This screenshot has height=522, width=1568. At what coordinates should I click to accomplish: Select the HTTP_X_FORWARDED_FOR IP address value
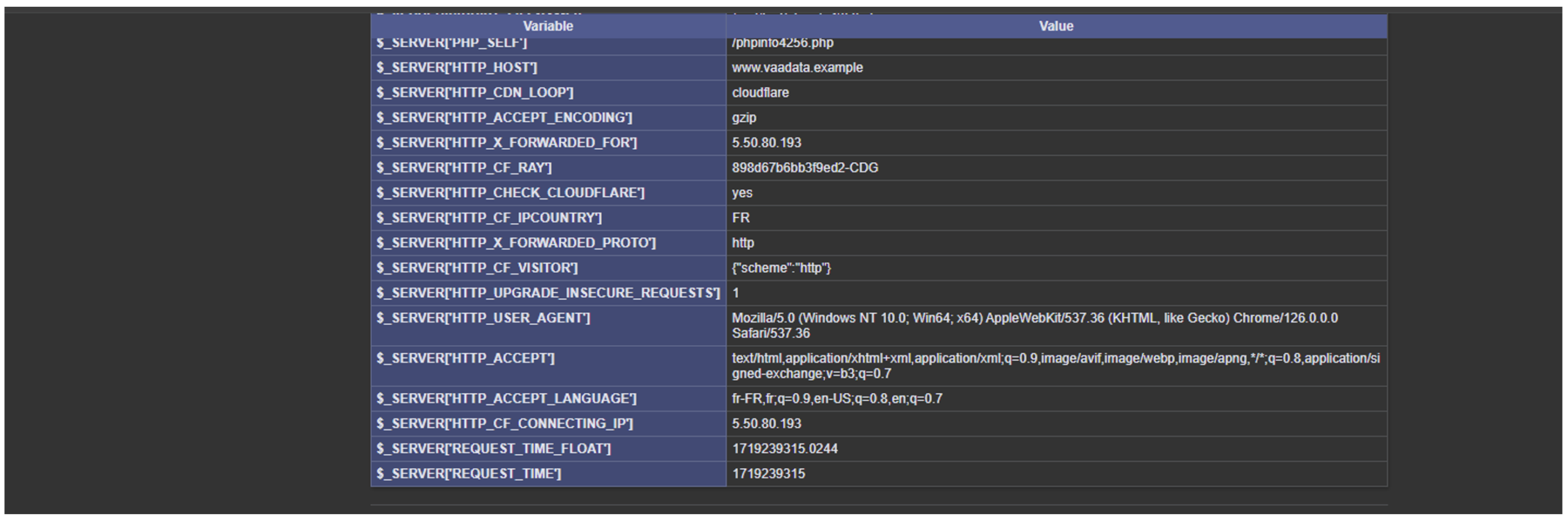766,143
